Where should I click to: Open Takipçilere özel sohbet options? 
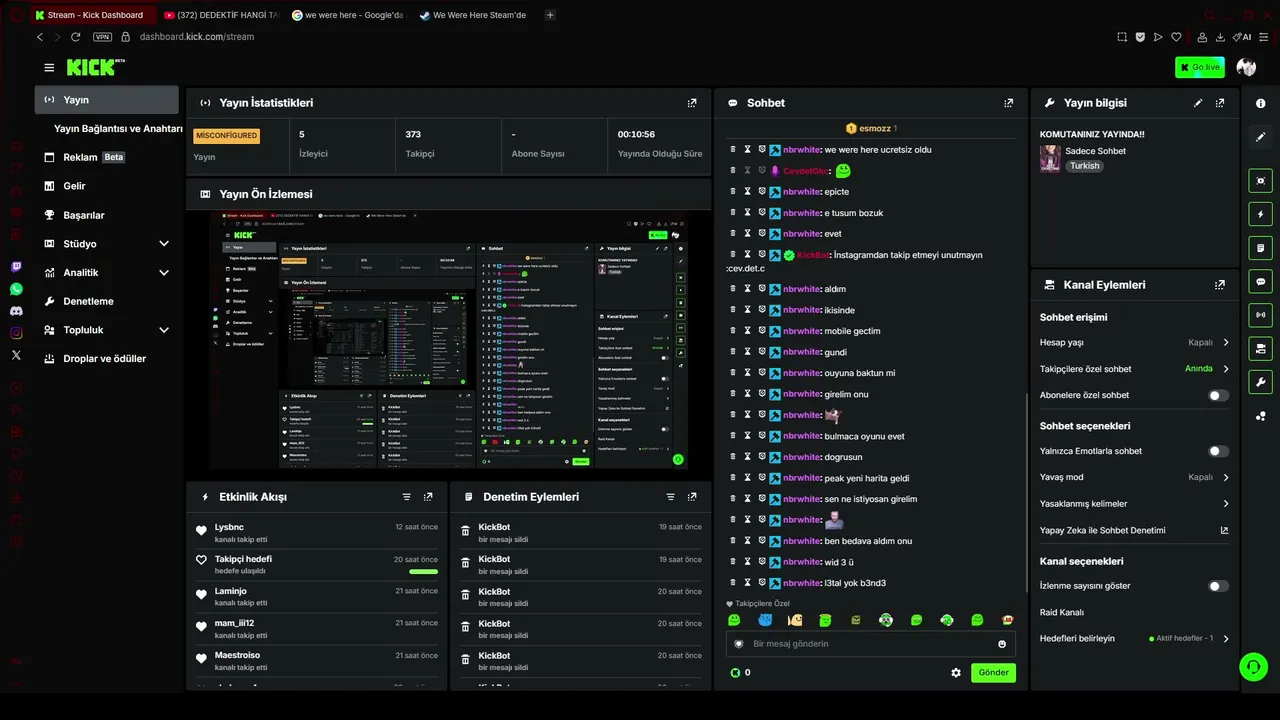pyautogui.click(x=1134, y=369)
